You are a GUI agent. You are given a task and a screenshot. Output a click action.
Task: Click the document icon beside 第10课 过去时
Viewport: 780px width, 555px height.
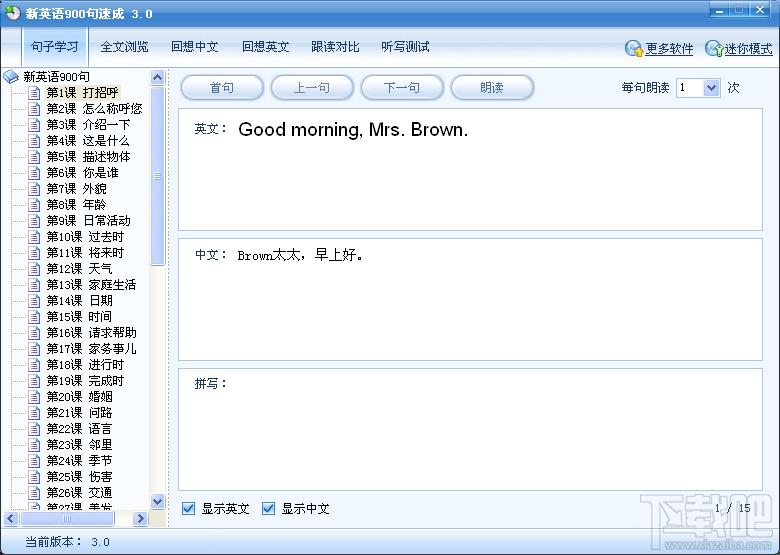click(34, 237)
